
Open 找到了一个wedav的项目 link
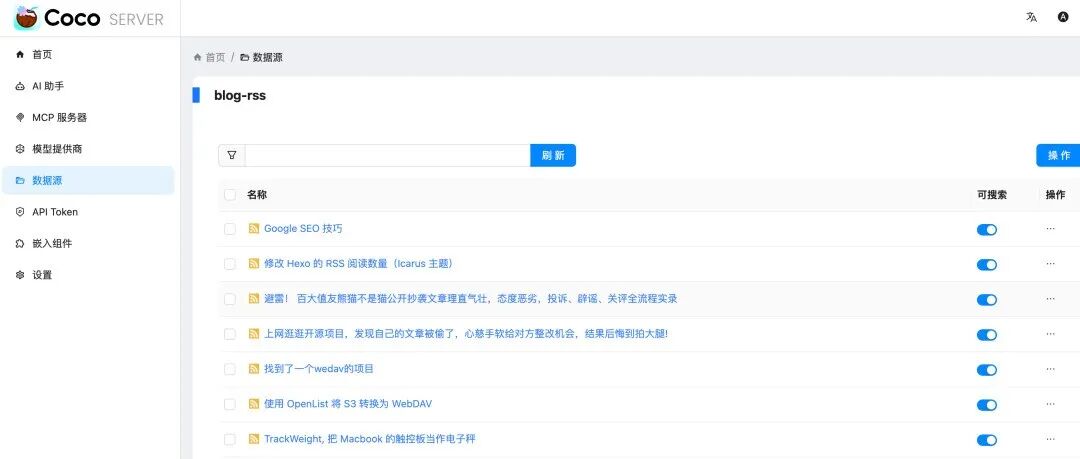tap(319, 369)
